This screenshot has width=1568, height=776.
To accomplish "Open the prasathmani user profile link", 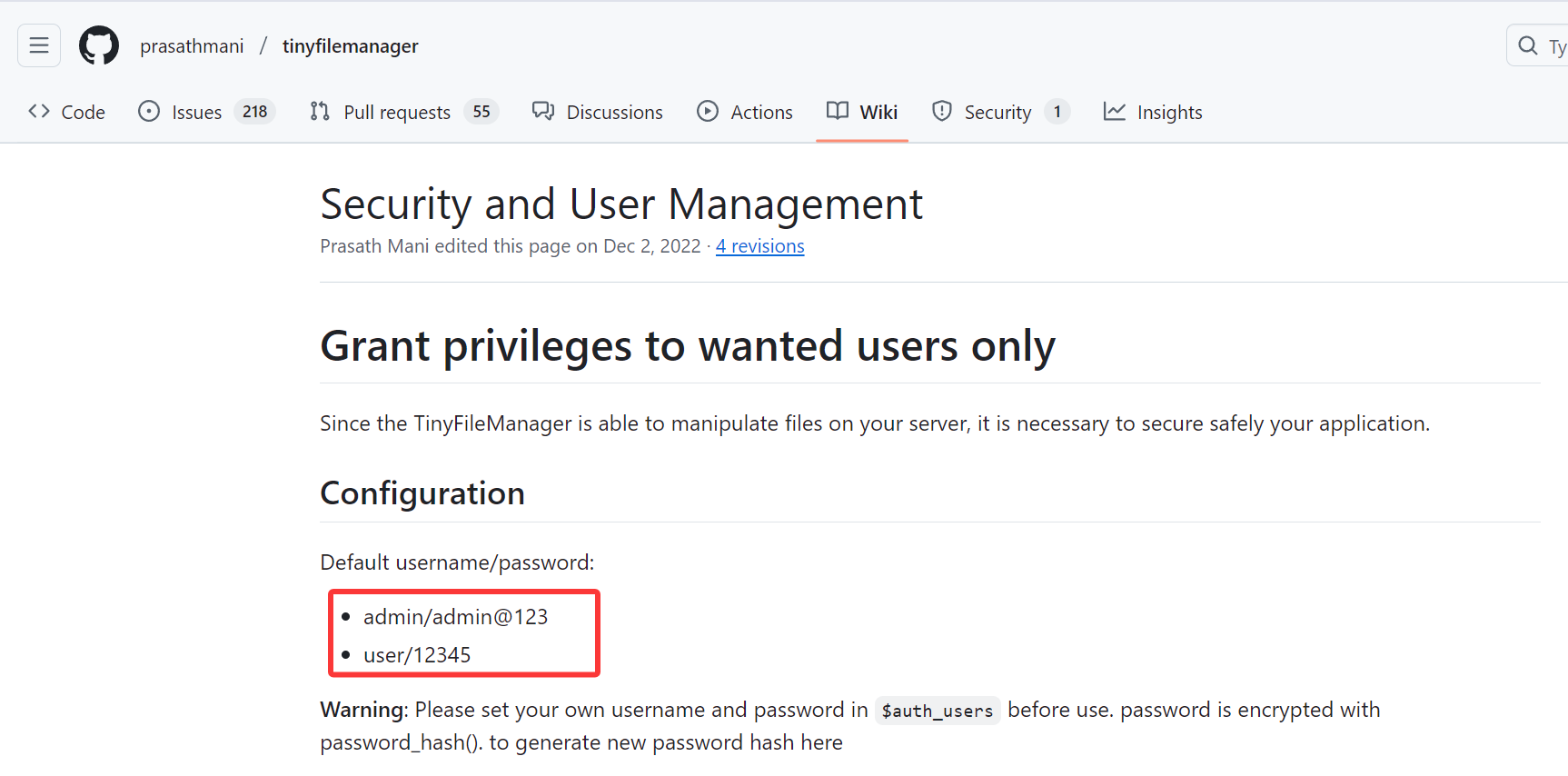I will click(x=192, y=46).
